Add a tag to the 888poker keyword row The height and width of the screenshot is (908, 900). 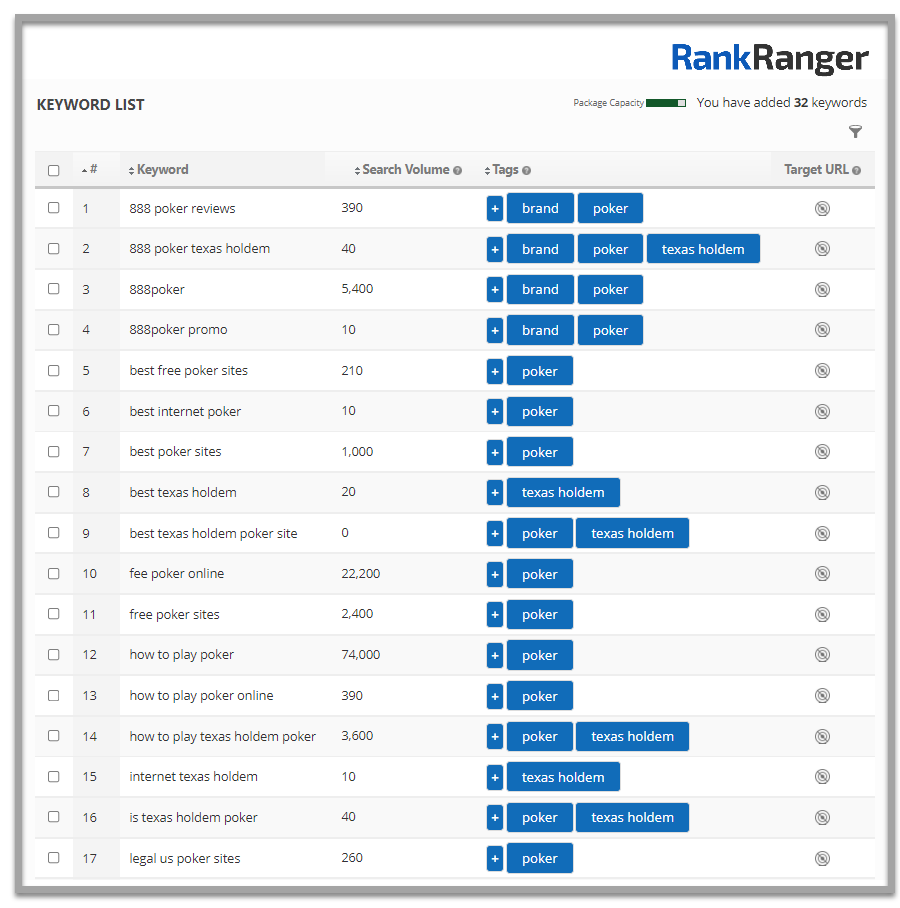495,290
